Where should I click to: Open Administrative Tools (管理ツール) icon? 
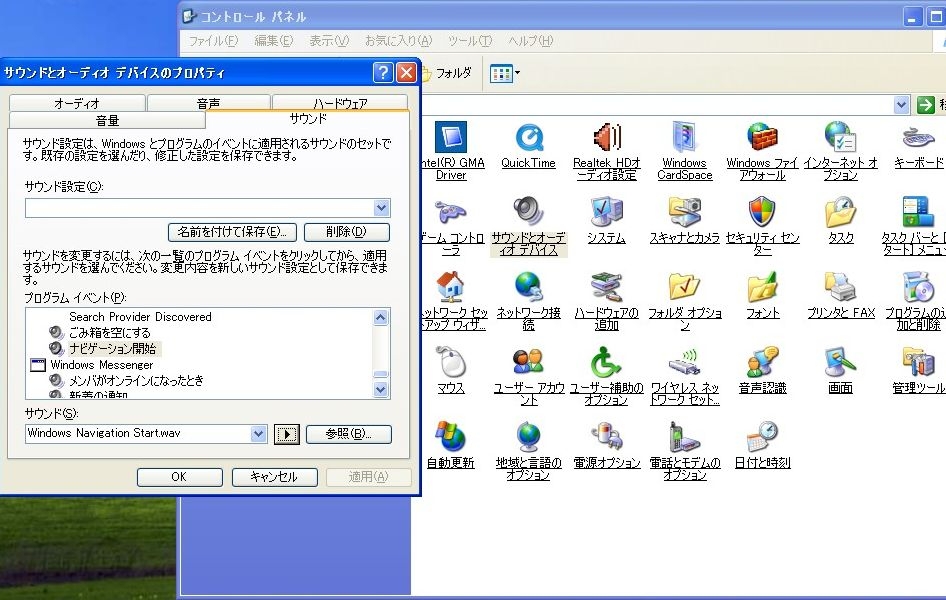918,362
